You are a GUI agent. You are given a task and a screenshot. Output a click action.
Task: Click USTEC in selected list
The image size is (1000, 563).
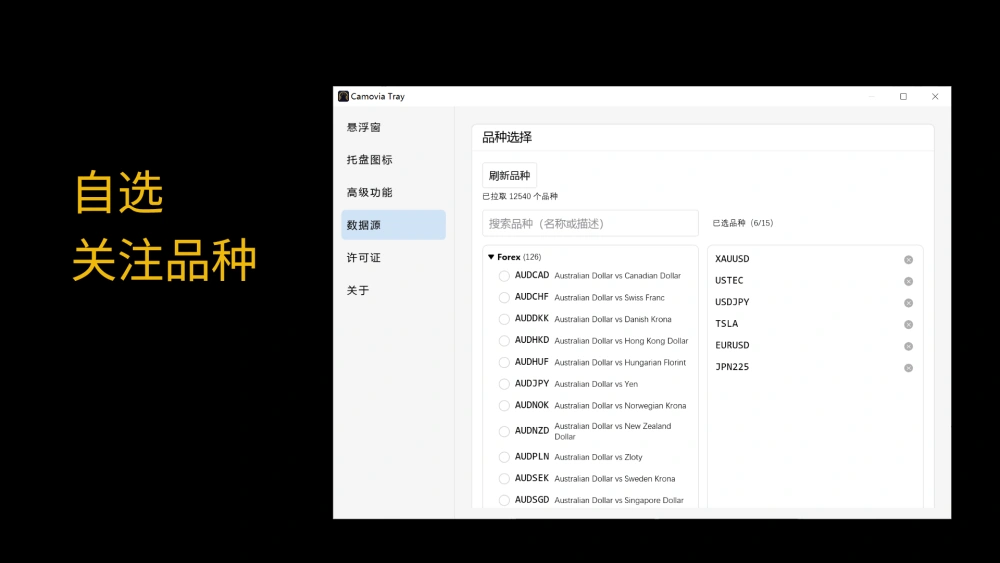(729, 281)
